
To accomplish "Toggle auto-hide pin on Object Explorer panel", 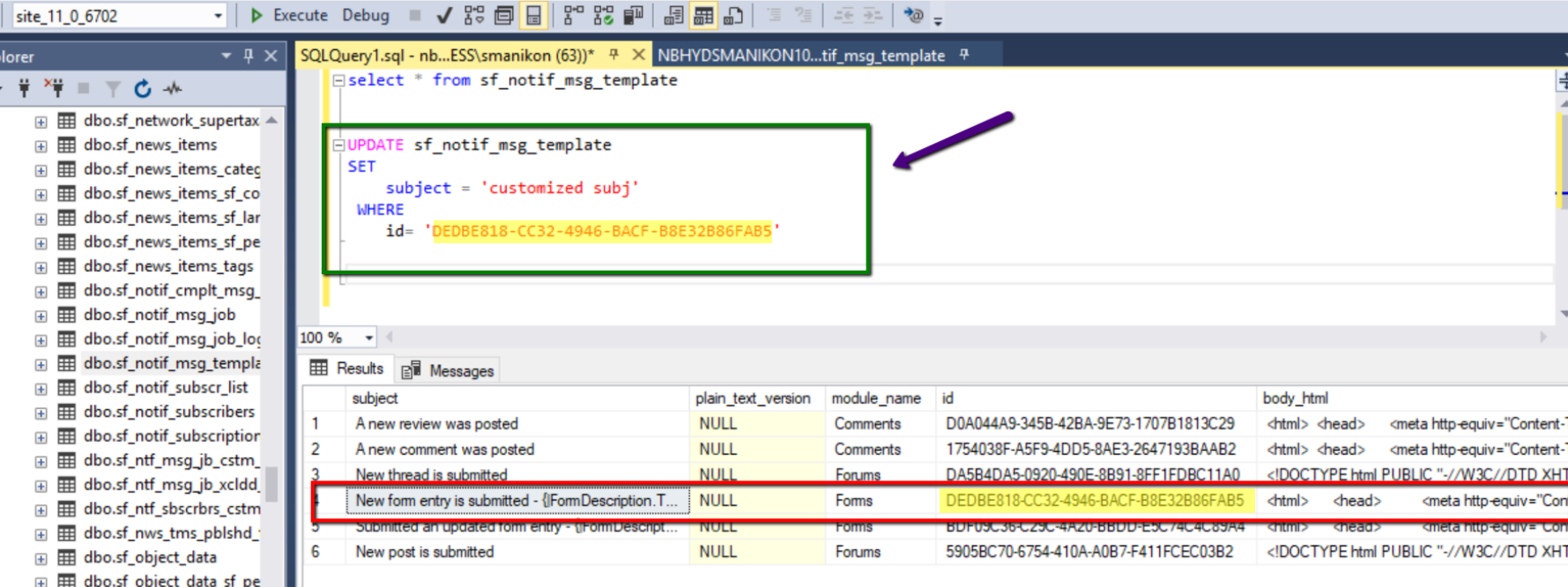I will point(249,56).
